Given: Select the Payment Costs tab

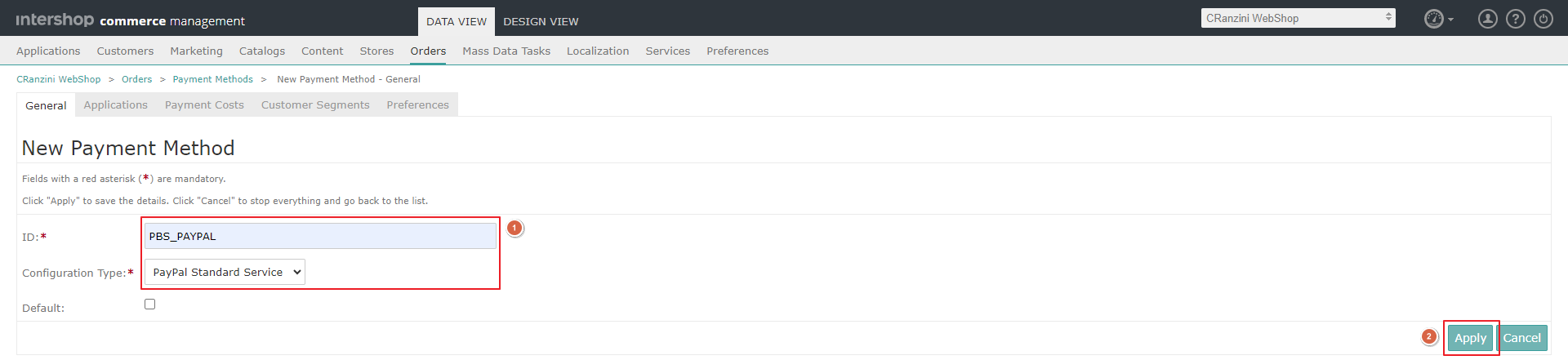Looking at the screenshot, I should 204,104.
